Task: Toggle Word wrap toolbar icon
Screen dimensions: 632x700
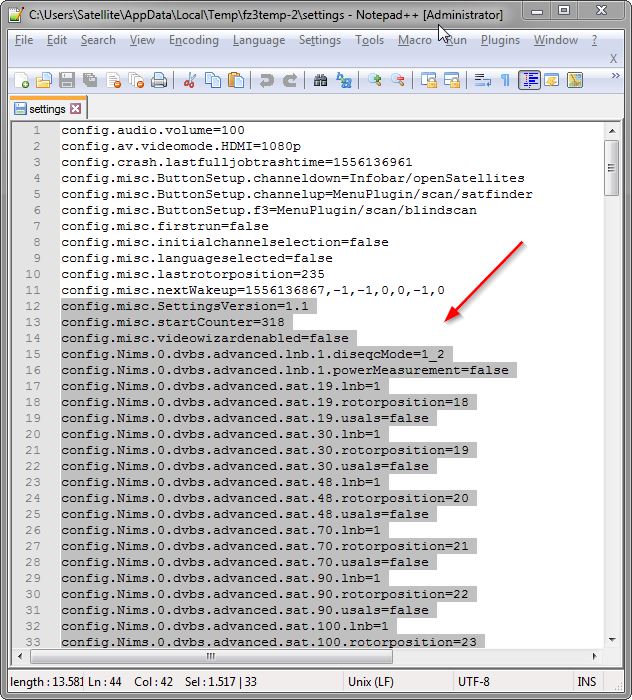Action: click(x=482, y=81)
